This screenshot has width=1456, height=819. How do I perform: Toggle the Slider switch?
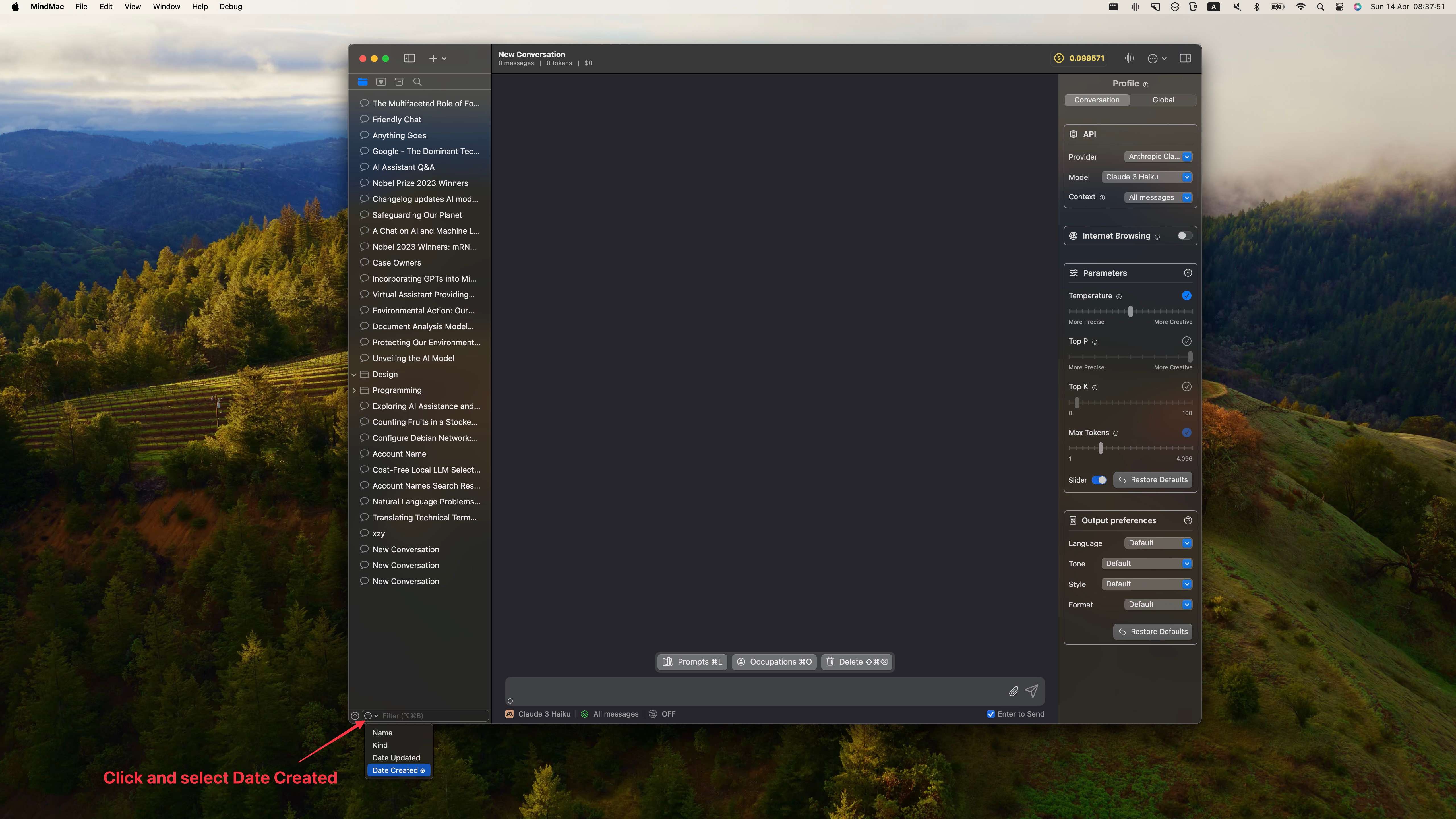coord(1099,480)
